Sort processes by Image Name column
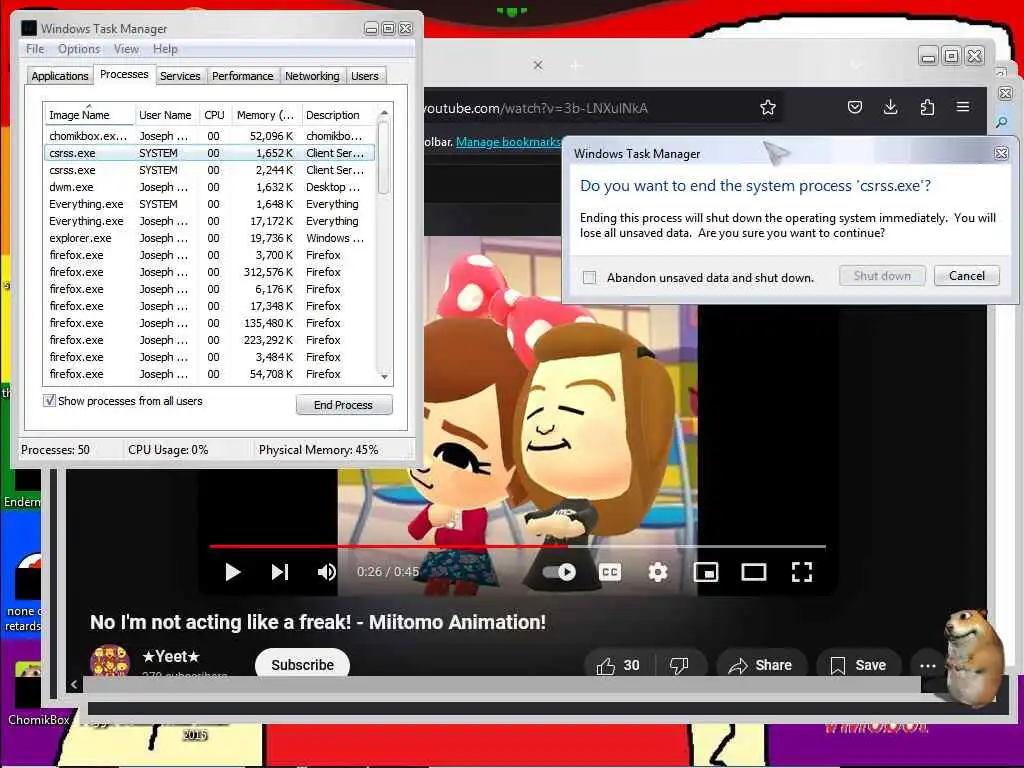The height and width of the screenshot is (768, 1024). click(x=88, y=115)
